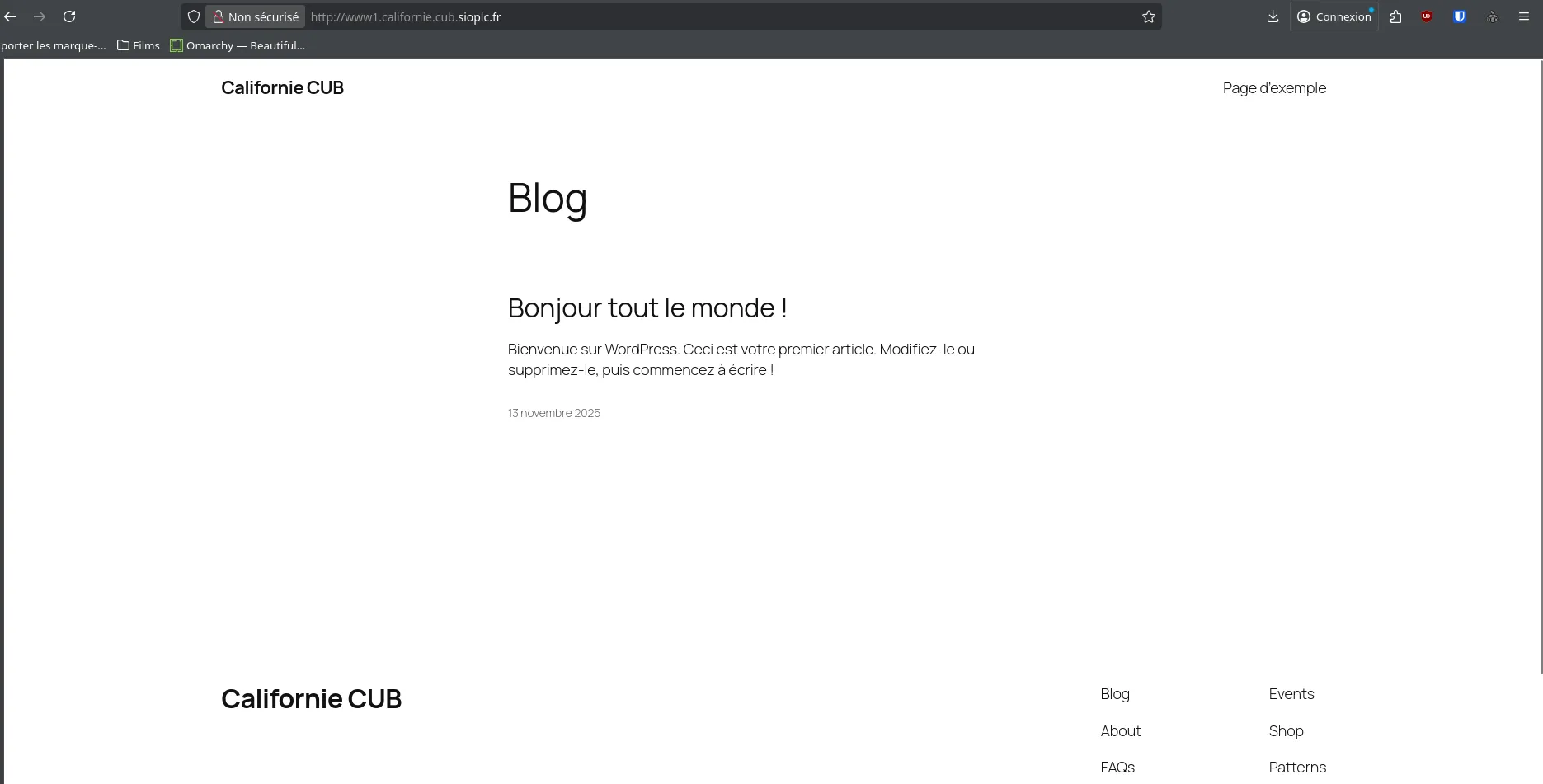Image resolution: width=1543 pixels, height=784 pixels.
Task: Click the 13 novembre 2025 date link
Action: 553,413
